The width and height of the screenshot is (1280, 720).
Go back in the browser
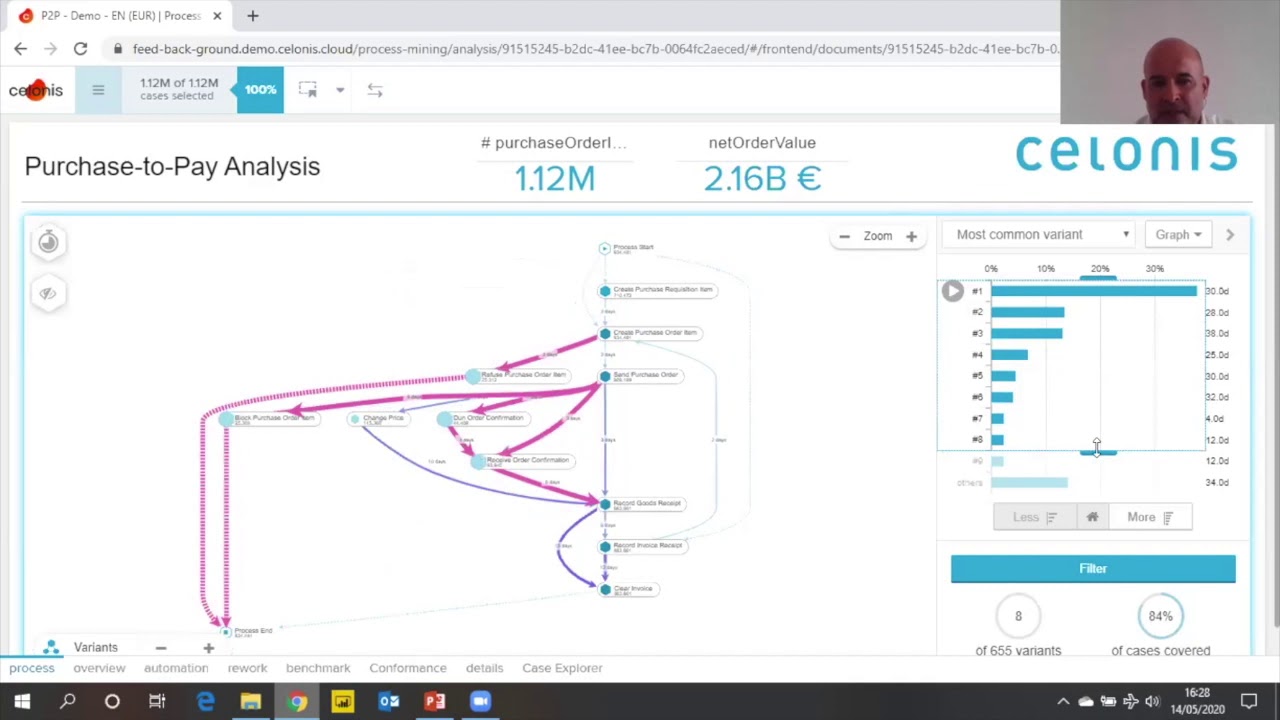(21, 48)
